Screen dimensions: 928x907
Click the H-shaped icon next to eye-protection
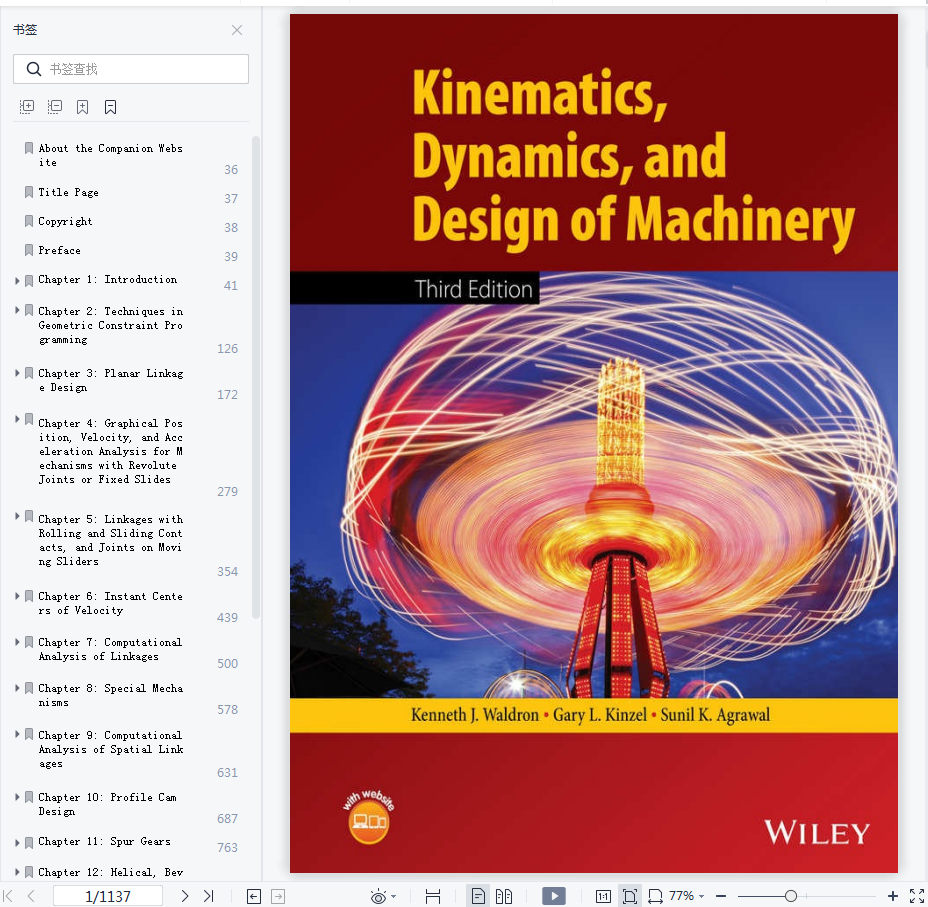[433, 896]
